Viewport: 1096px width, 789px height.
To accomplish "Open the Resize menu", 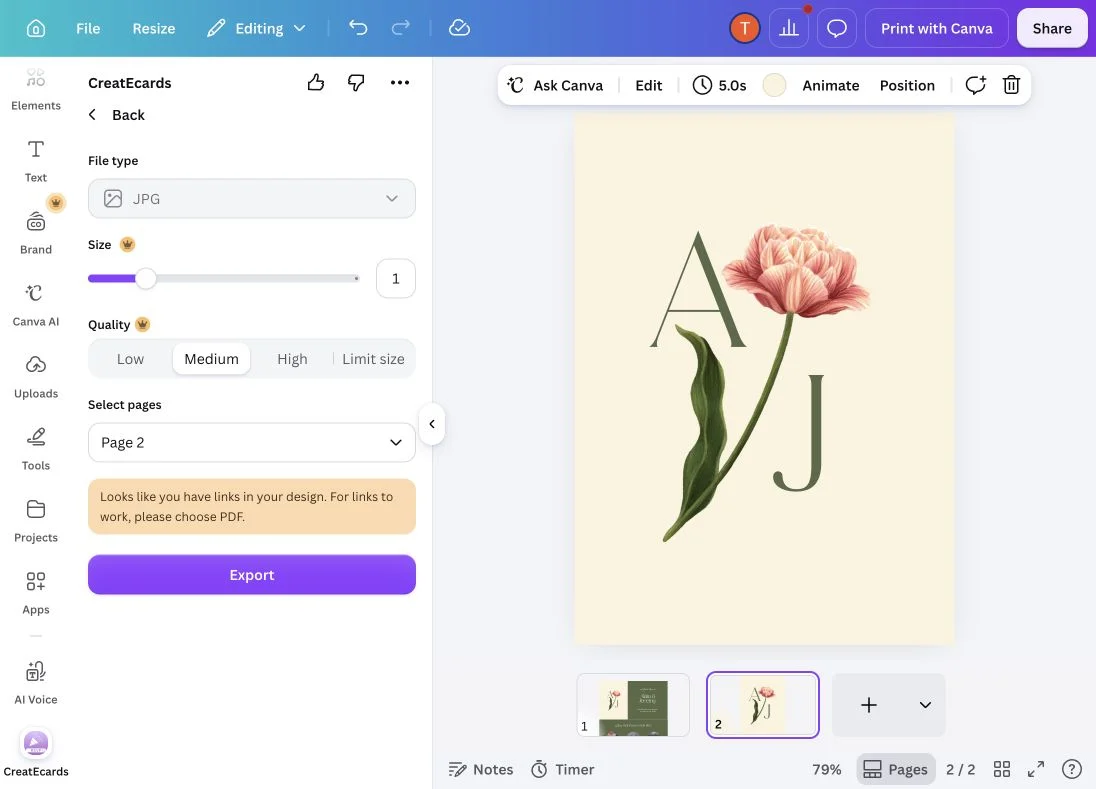I will pyautogui.click(x=154, y=29).
